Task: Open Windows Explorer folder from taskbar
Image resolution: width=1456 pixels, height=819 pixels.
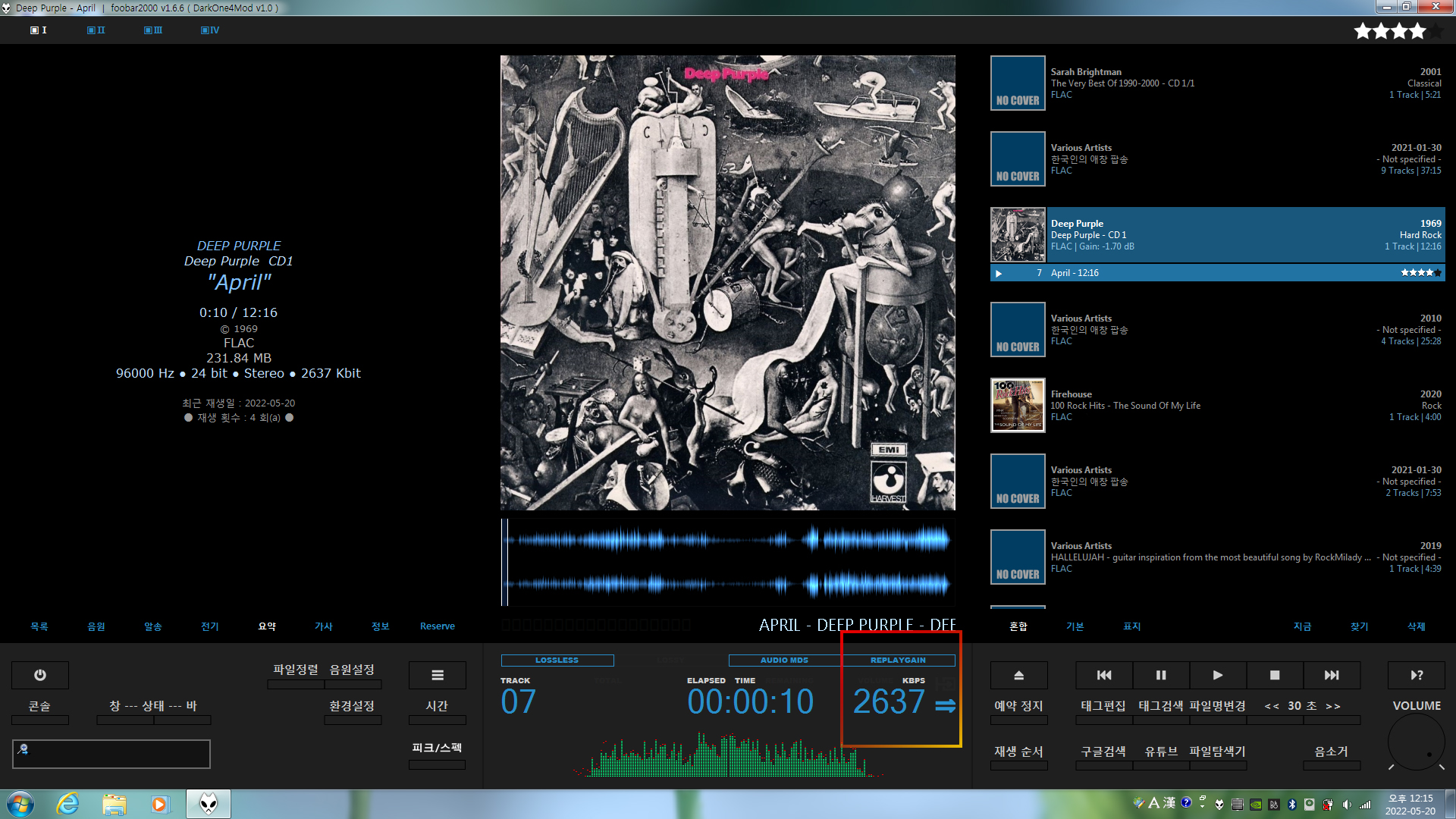Action: click(115, 804)
